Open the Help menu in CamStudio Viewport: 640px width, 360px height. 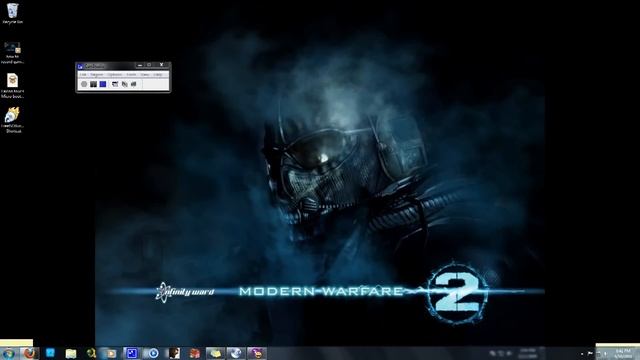point(158,75)
